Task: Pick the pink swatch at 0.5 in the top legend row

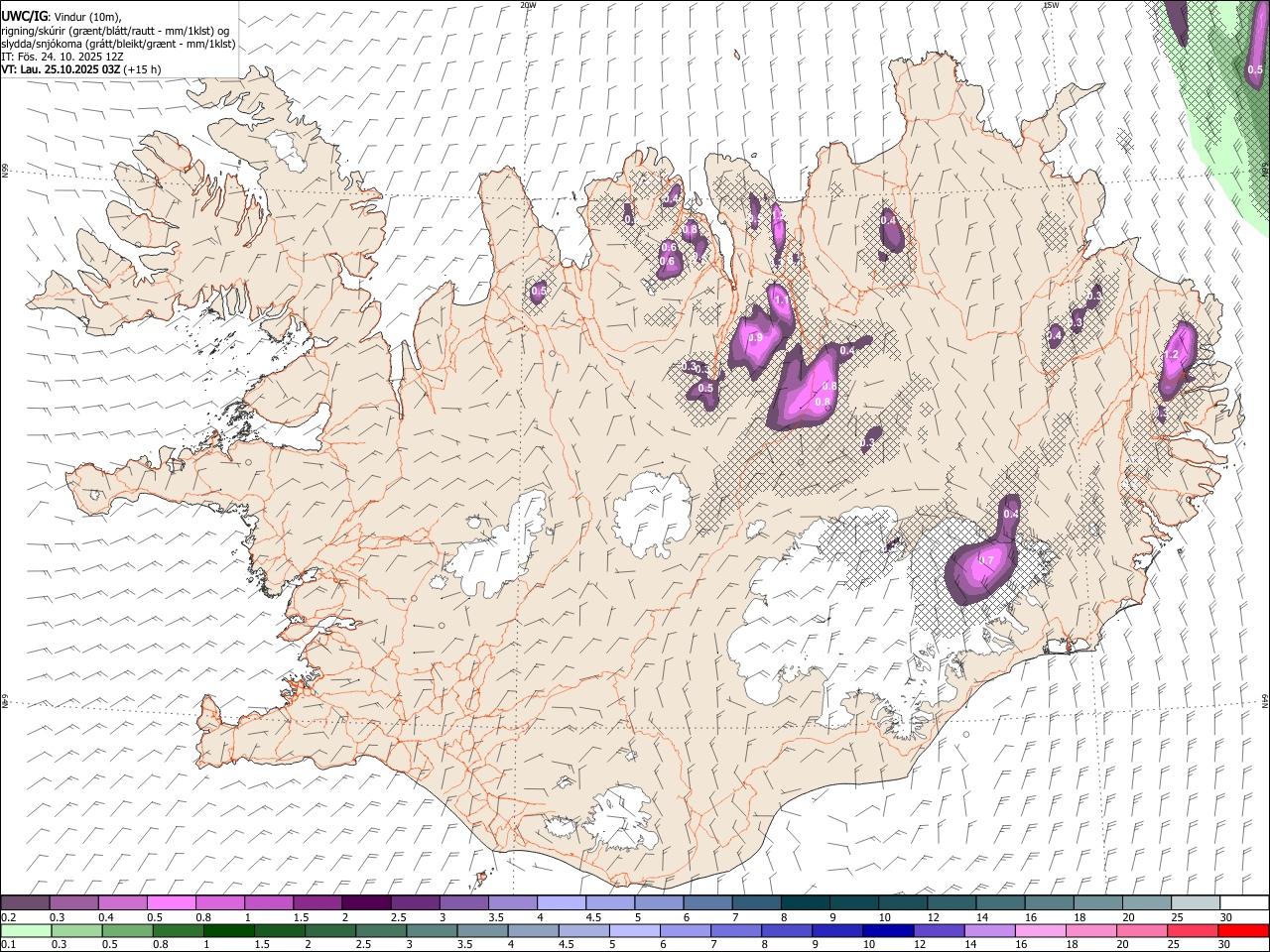Action: click(172, 902)
